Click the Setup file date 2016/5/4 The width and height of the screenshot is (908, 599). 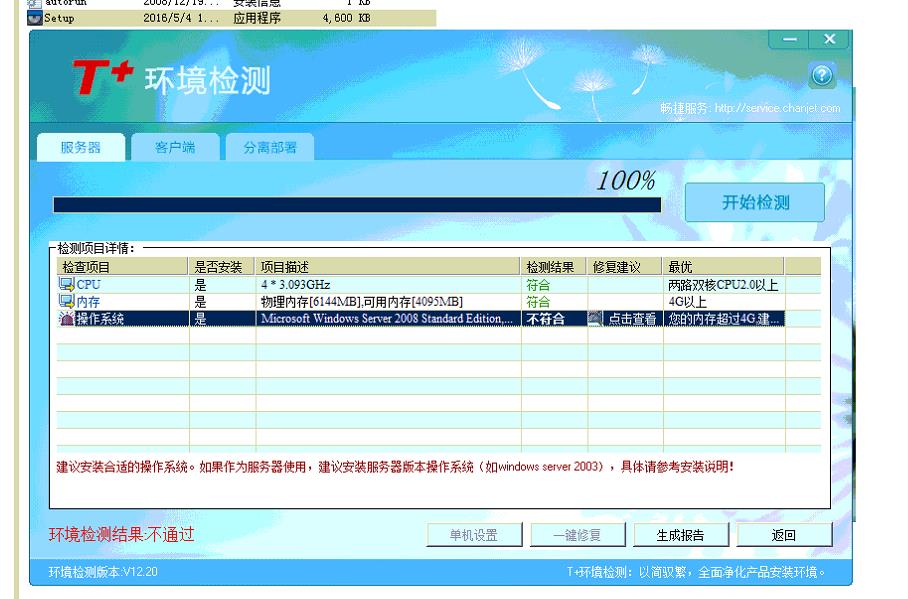(x=181, y=18)
